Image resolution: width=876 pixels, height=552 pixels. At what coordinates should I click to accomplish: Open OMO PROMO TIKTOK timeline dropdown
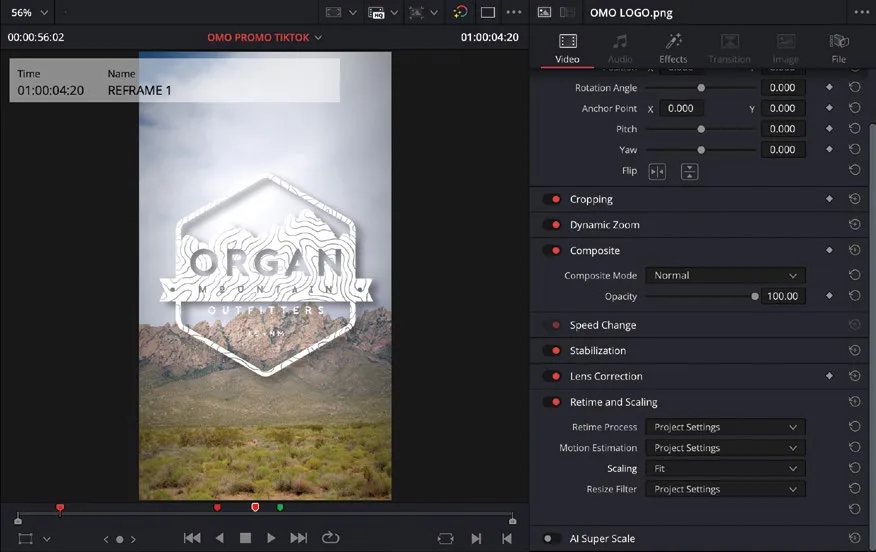264,37
